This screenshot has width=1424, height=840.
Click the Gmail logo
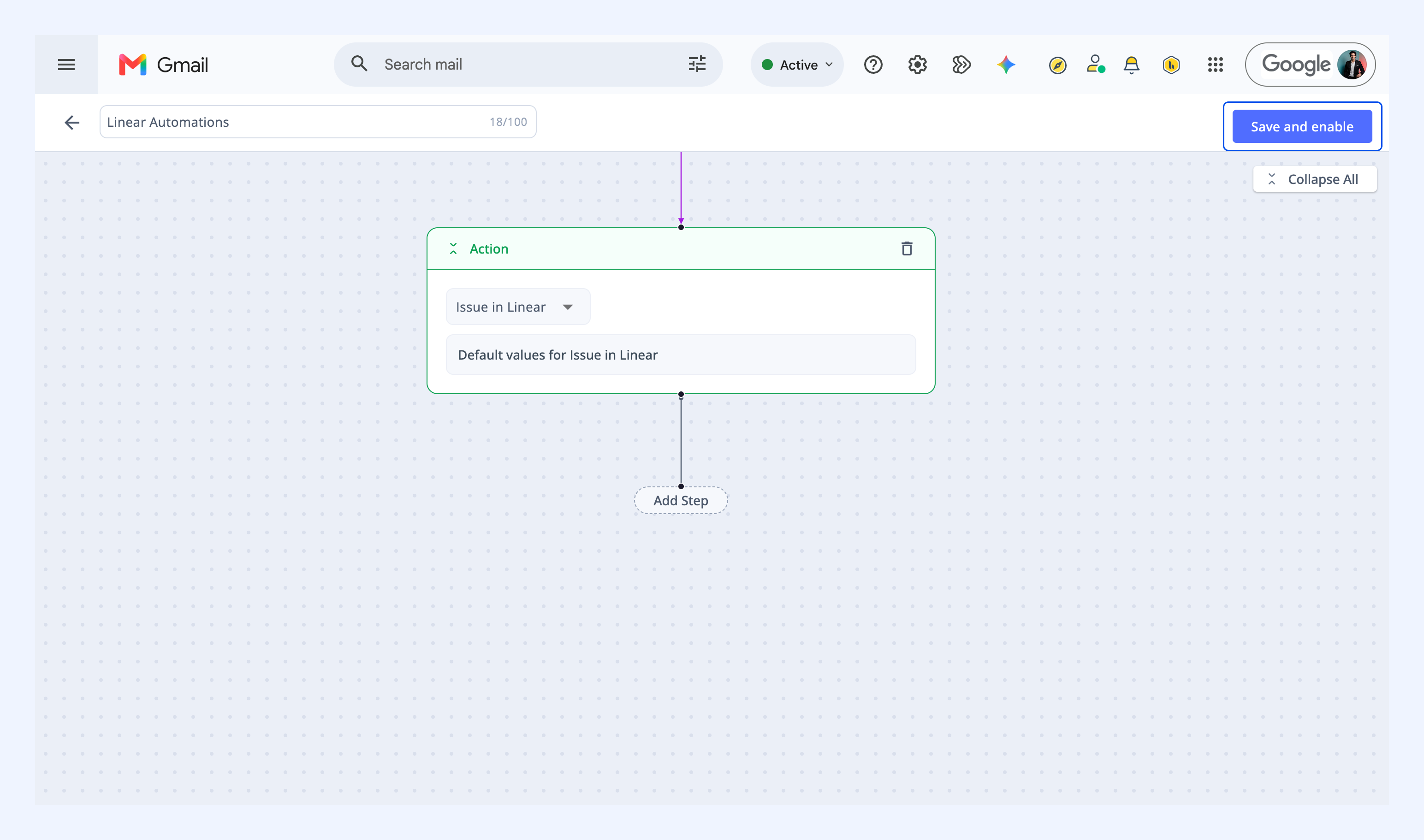(164, 65)
